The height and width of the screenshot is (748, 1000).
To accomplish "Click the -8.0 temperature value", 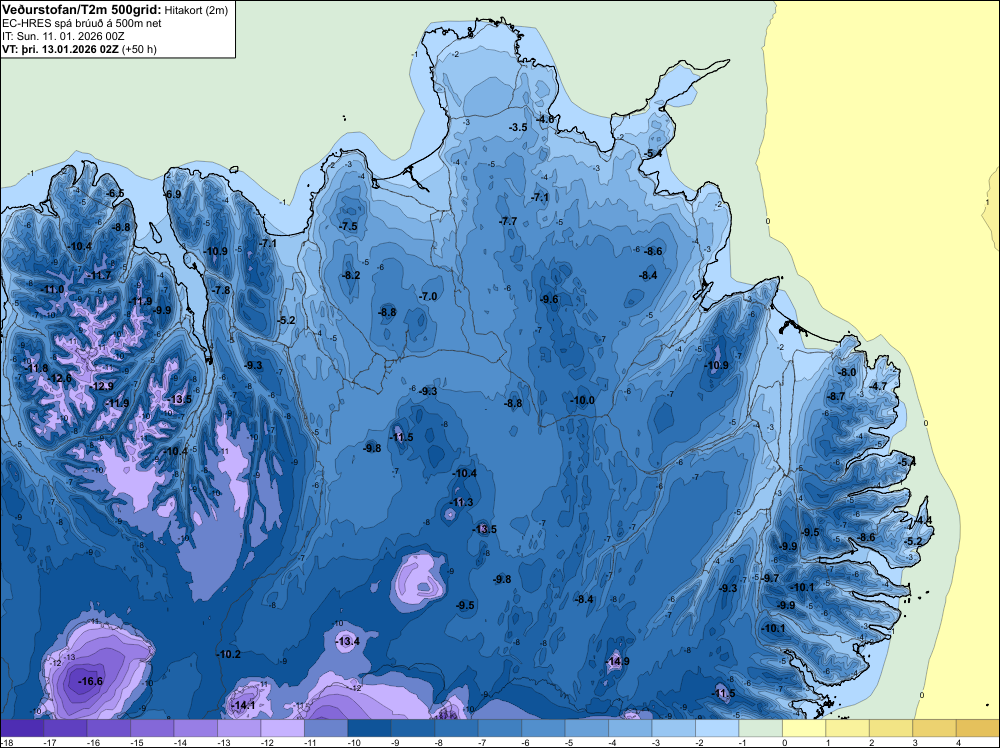I will (847, 372).
